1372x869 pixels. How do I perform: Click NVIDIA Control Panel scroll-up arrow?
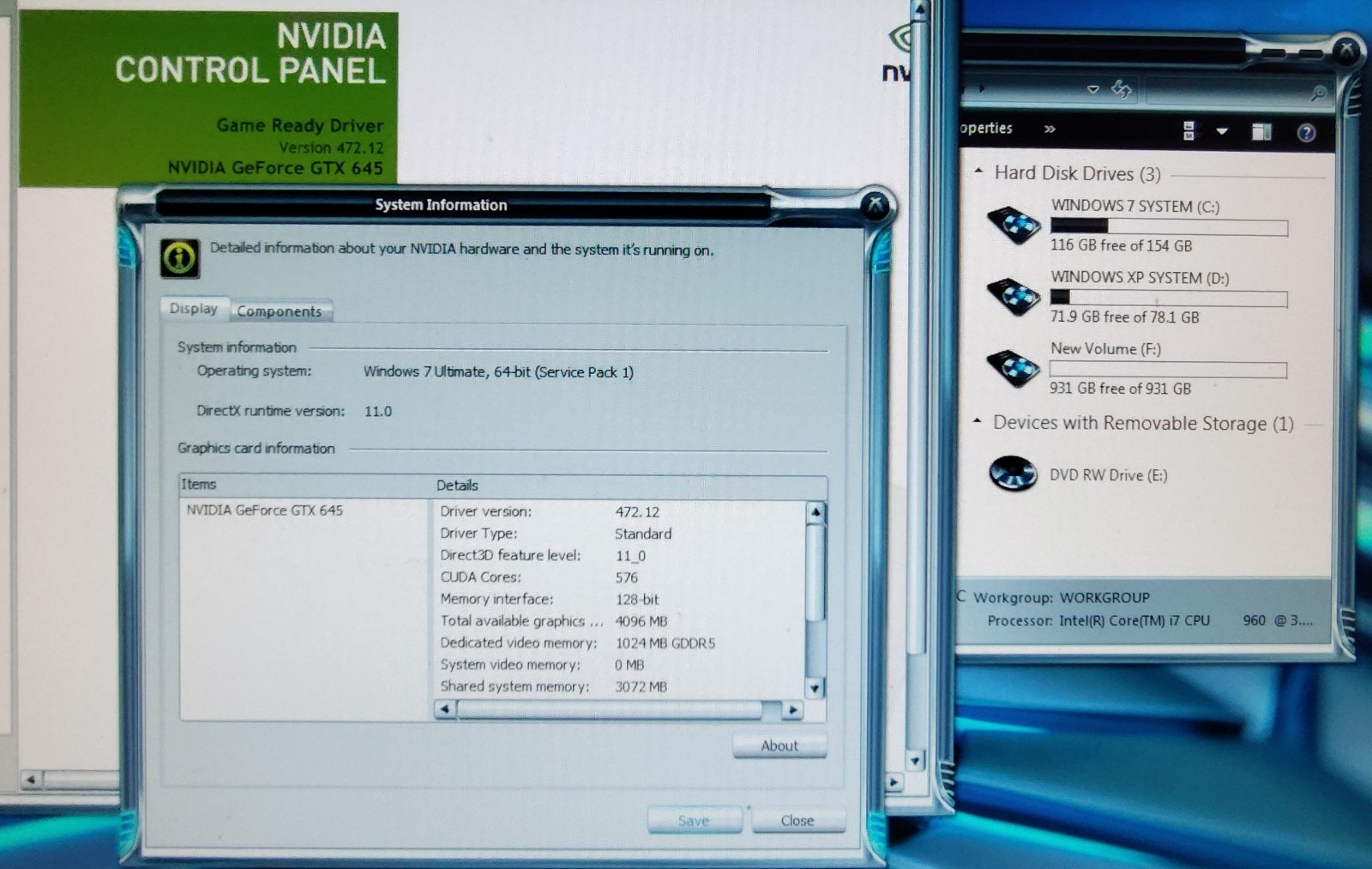point(918,9)
